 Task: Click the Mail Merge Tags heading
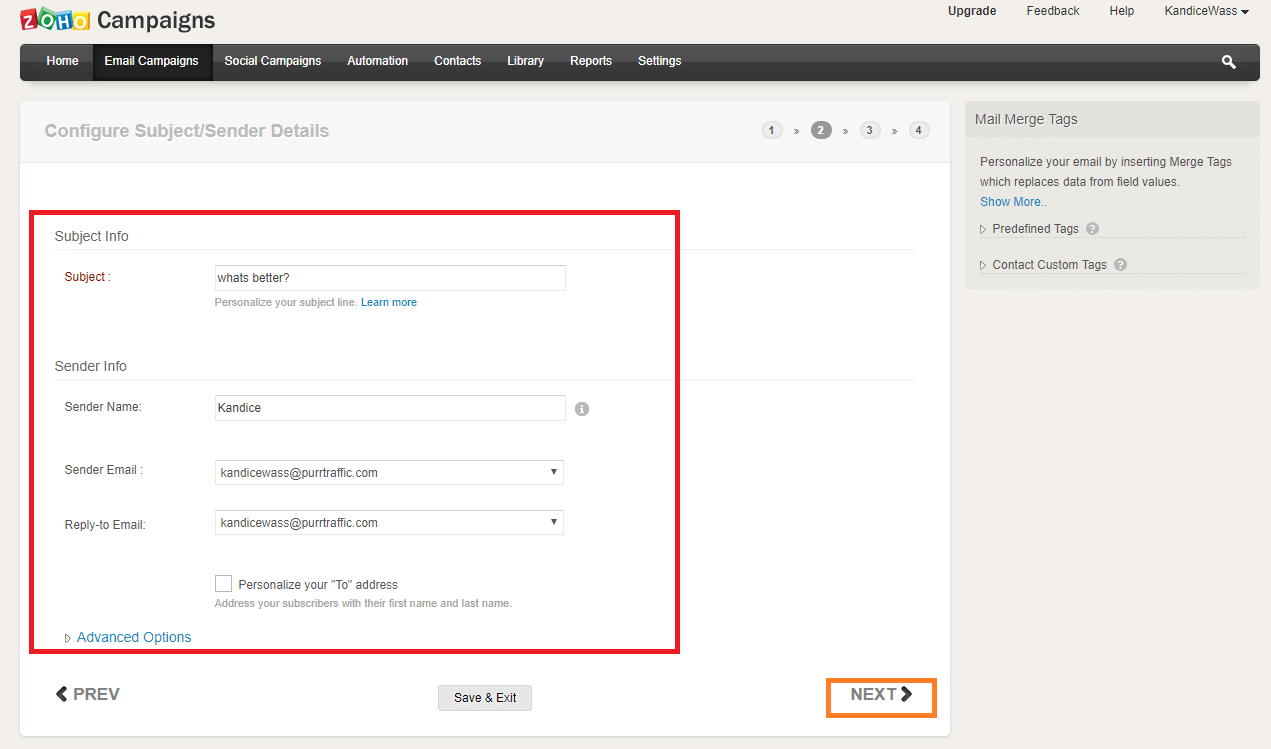[1026, 119]
